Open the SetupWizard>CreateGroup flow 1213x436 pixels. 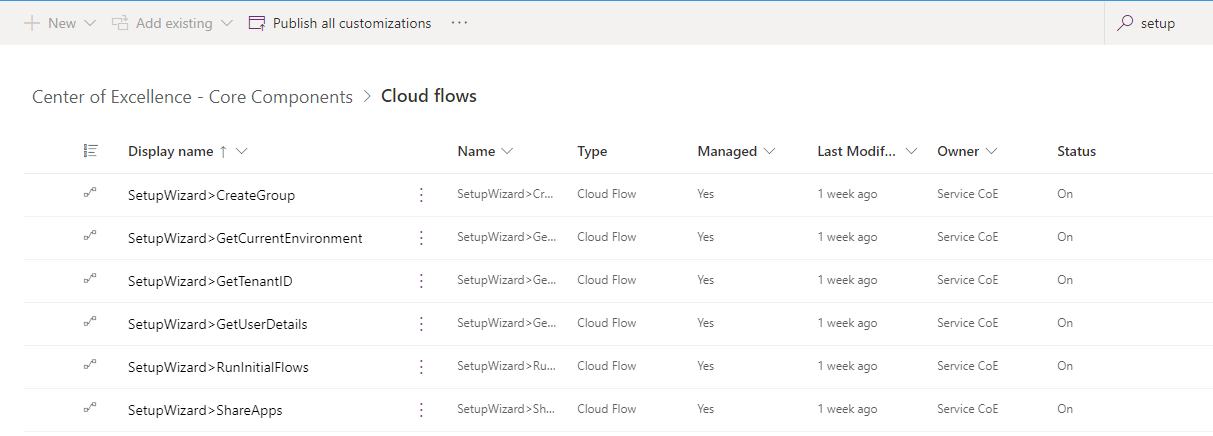point(211,195)
